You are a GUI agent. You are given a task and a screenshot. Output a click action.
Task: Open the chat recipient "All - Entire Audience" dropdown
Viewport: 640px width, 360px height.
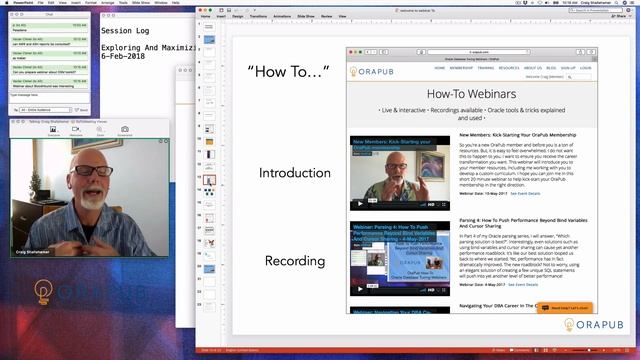pos(46,110)
